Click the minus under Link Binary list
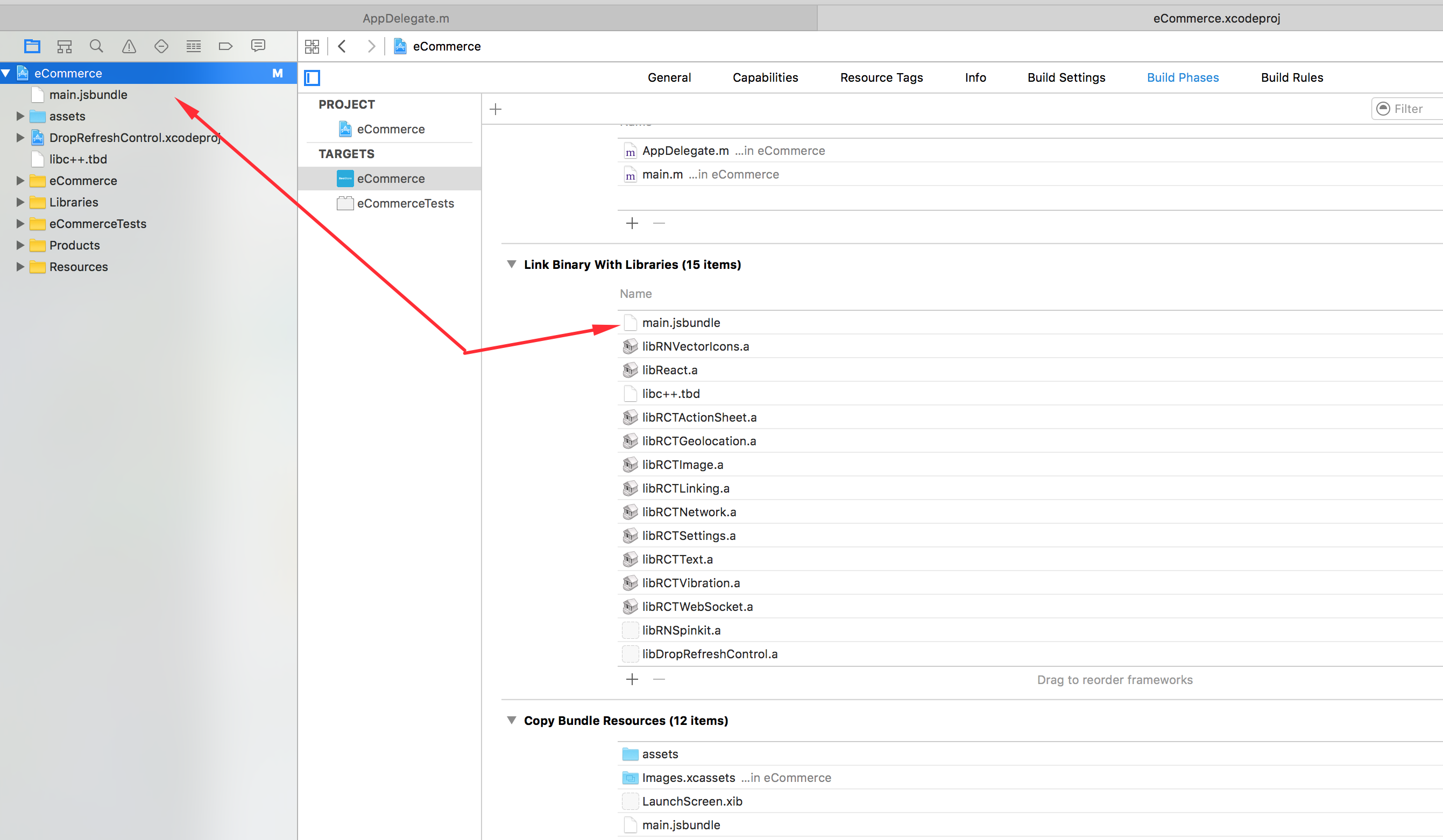Viewport: 1443px width, 840px height. coord(659,679)
